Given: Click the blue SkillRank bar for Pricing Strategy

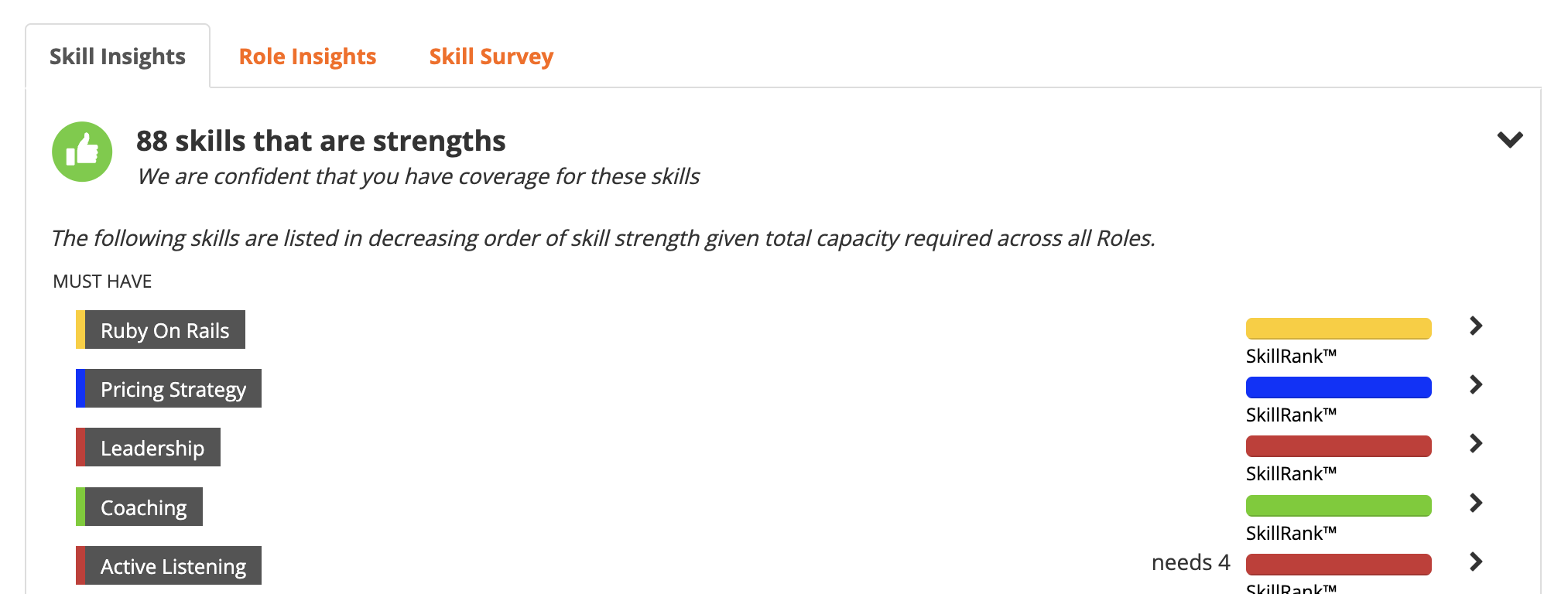Looking at the screenshot, I should pos(1338,387).
